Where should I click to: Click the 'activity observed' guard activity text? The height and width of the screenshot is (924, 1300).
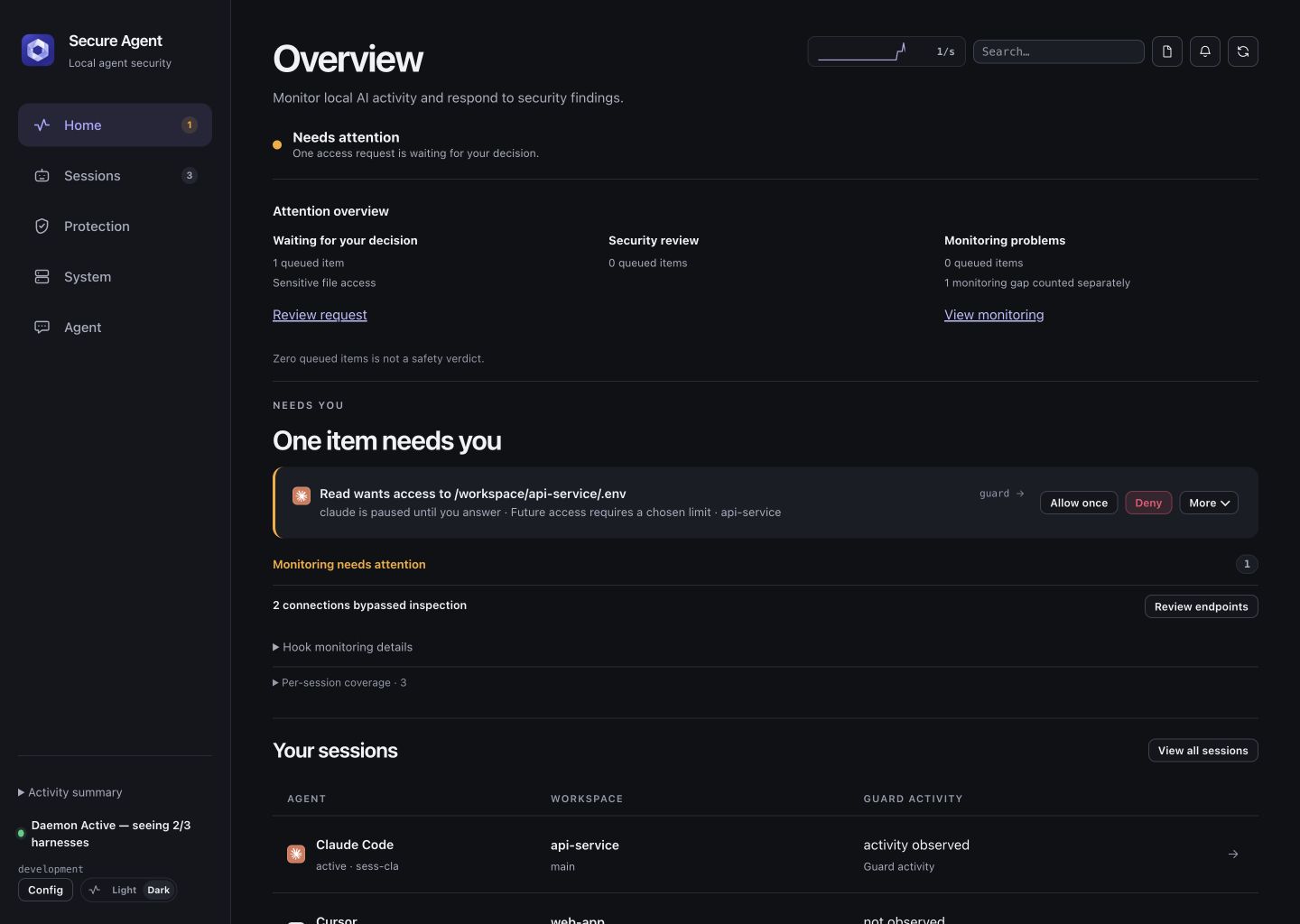click(x=916, y=845)
